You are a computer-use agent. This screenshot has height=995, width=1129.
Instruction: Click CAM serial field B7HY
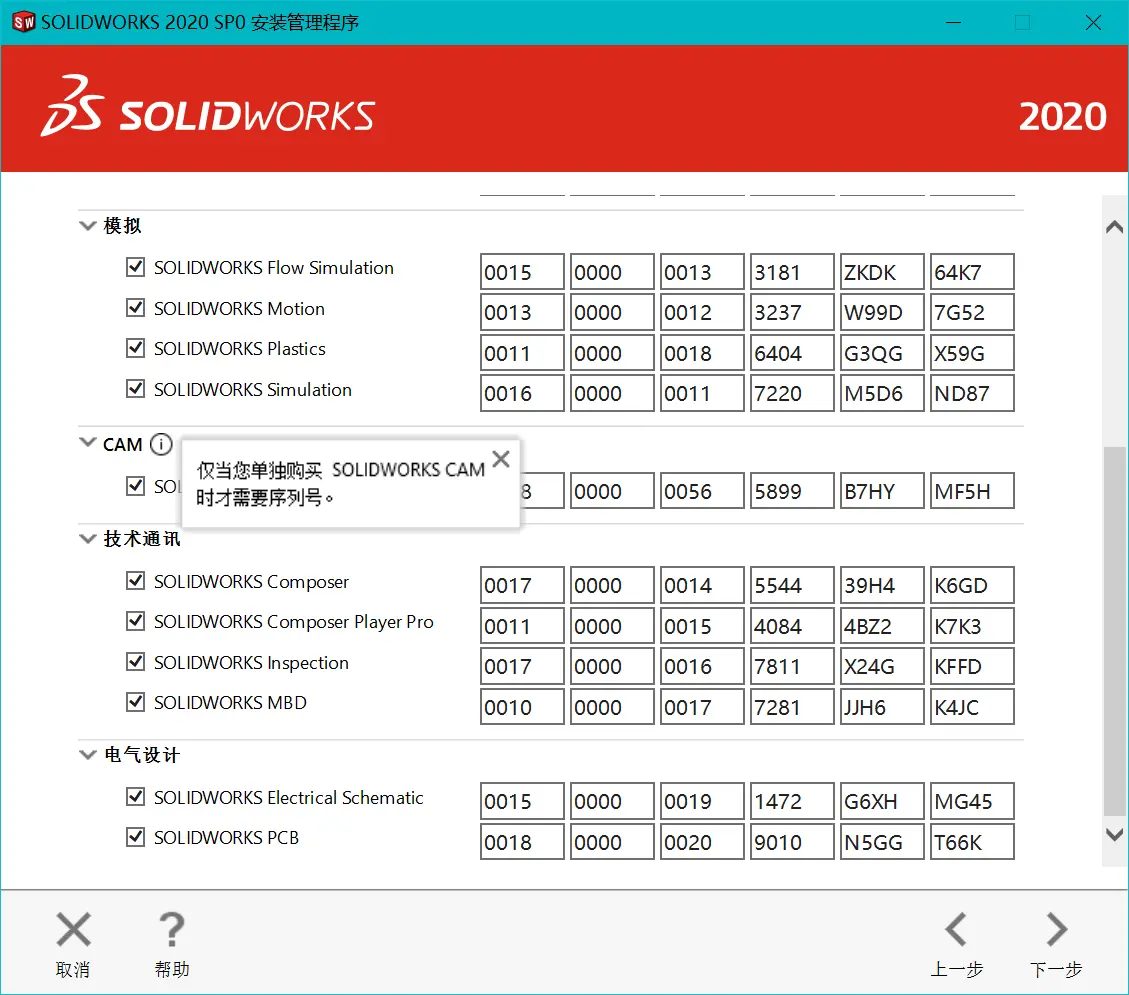click(882, 491)
